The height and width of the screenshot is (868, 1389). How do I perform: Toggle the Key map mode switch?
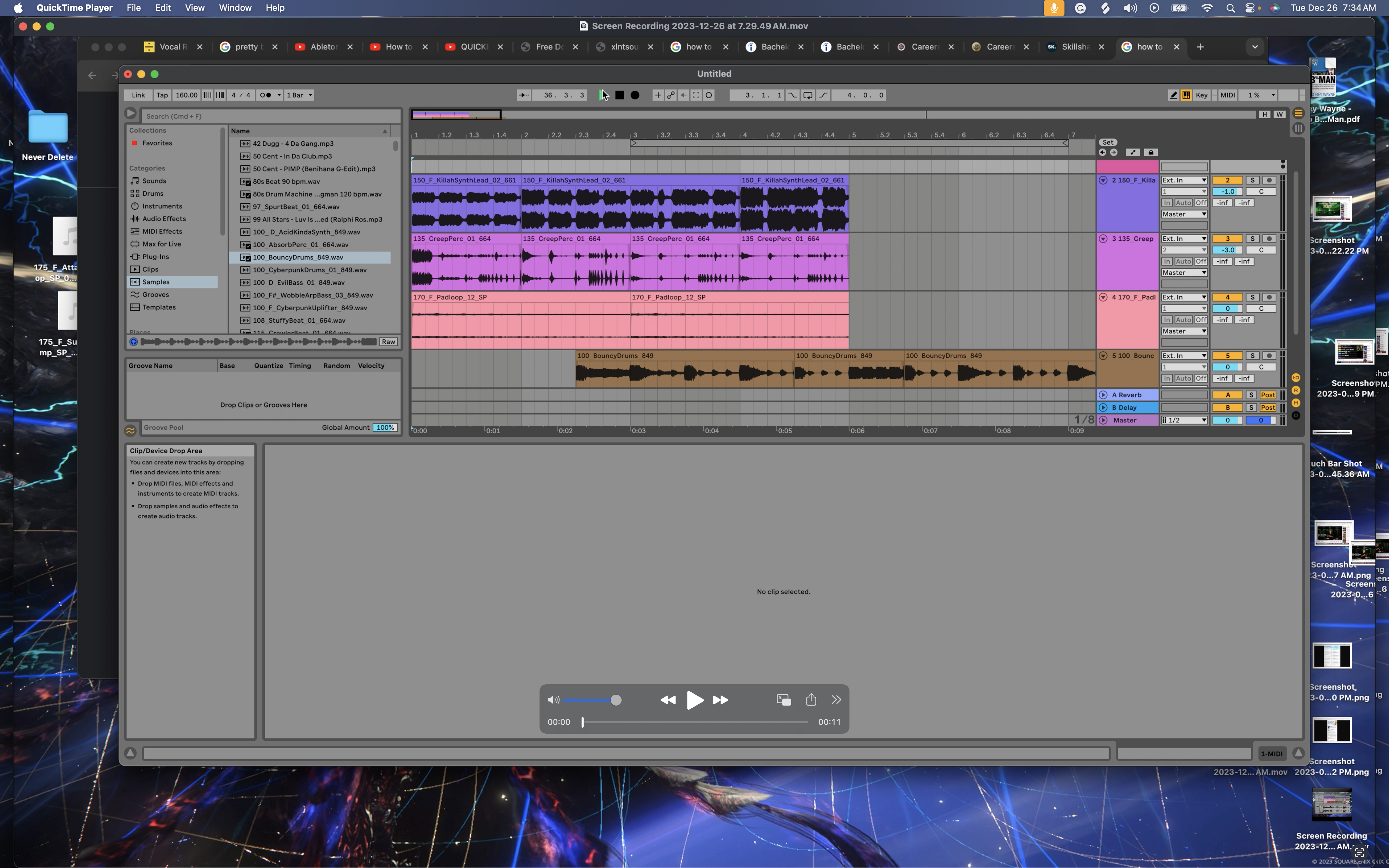coord(1201,95)
